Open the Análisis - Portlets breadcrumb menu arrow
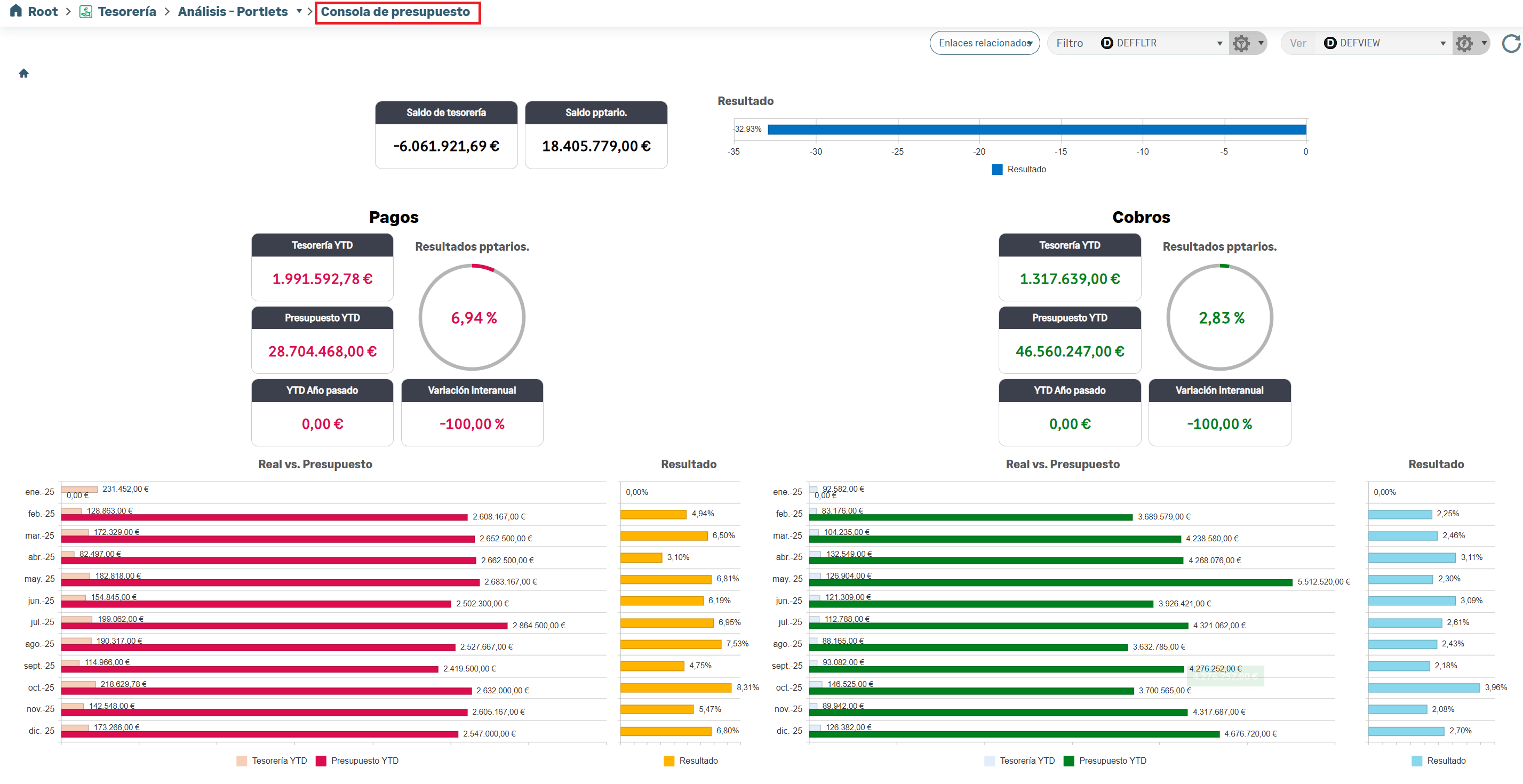Viewport: 1523px width, 784px height. pyautogui.click(x=299, y=11)
